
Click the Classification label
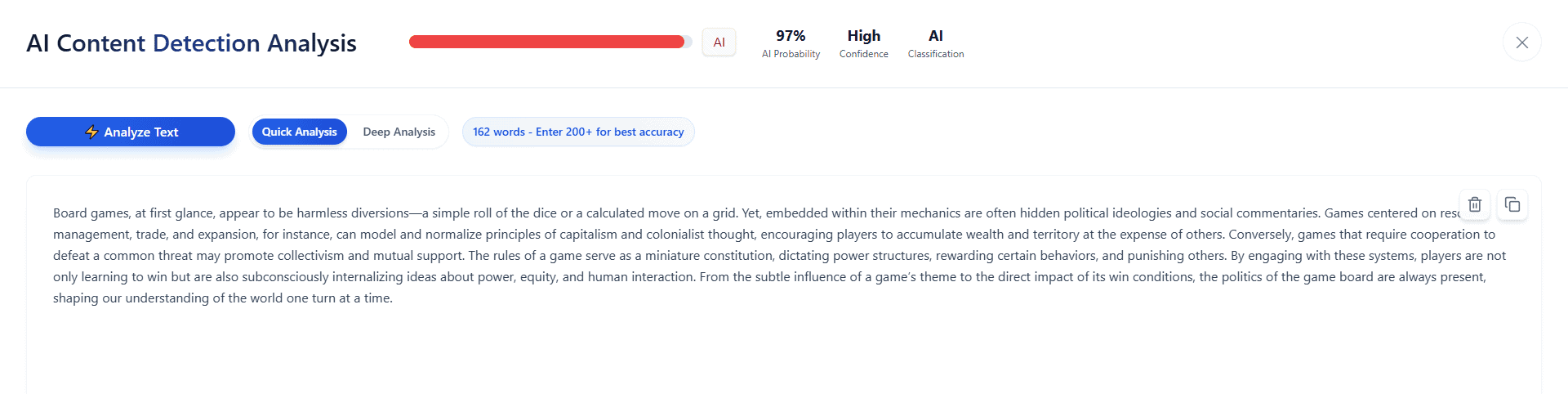935,54
